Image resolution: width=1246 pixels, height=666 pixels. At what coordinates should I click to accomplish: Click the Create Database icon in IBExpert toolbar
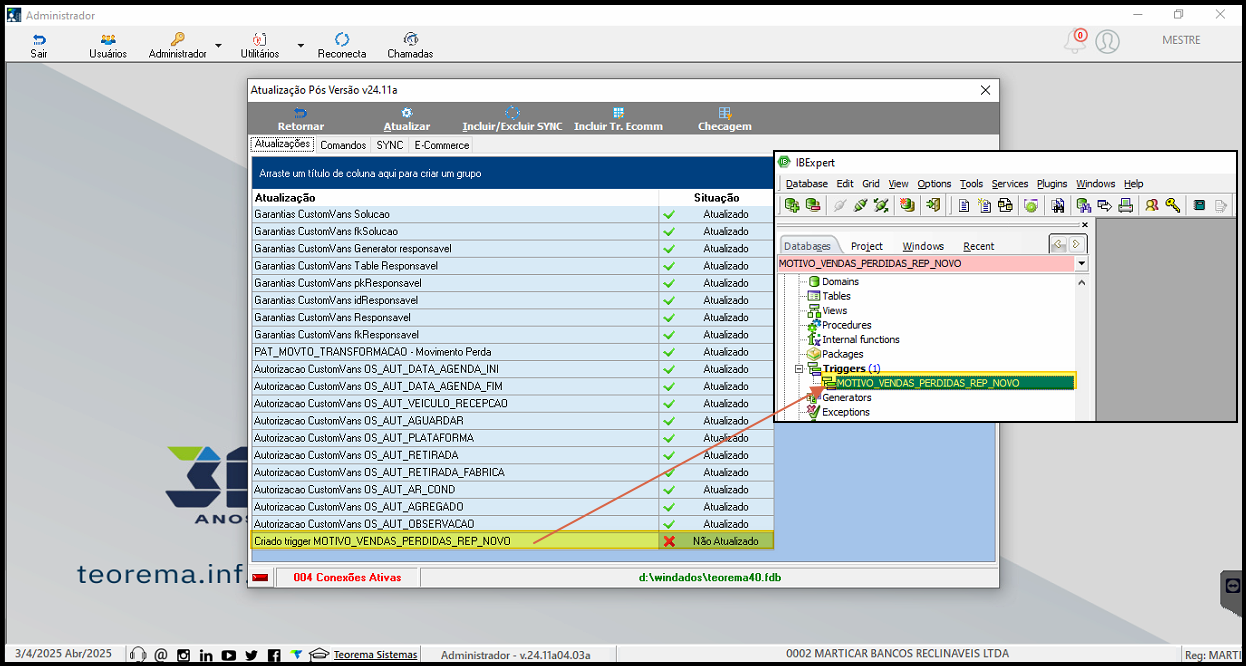(907, 205)
